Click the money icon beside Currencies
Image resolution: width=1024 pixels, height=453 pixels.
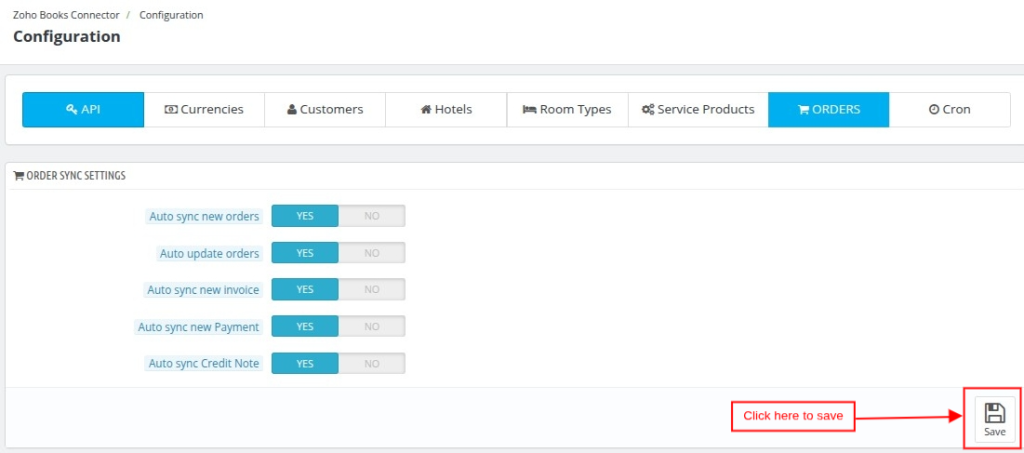pos(170,110)
